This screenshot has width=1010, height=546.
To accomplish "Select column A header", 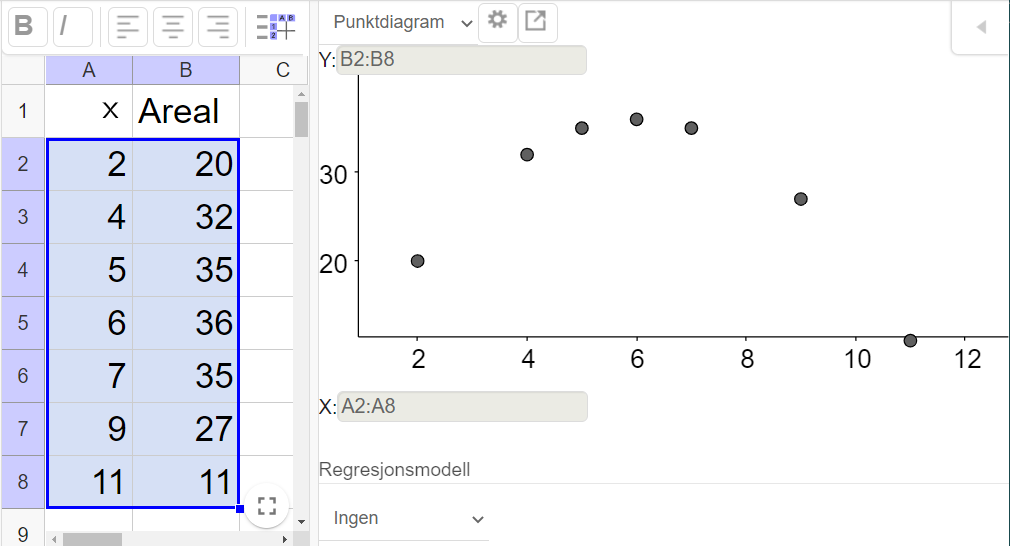I will click(x=89, y=70).
